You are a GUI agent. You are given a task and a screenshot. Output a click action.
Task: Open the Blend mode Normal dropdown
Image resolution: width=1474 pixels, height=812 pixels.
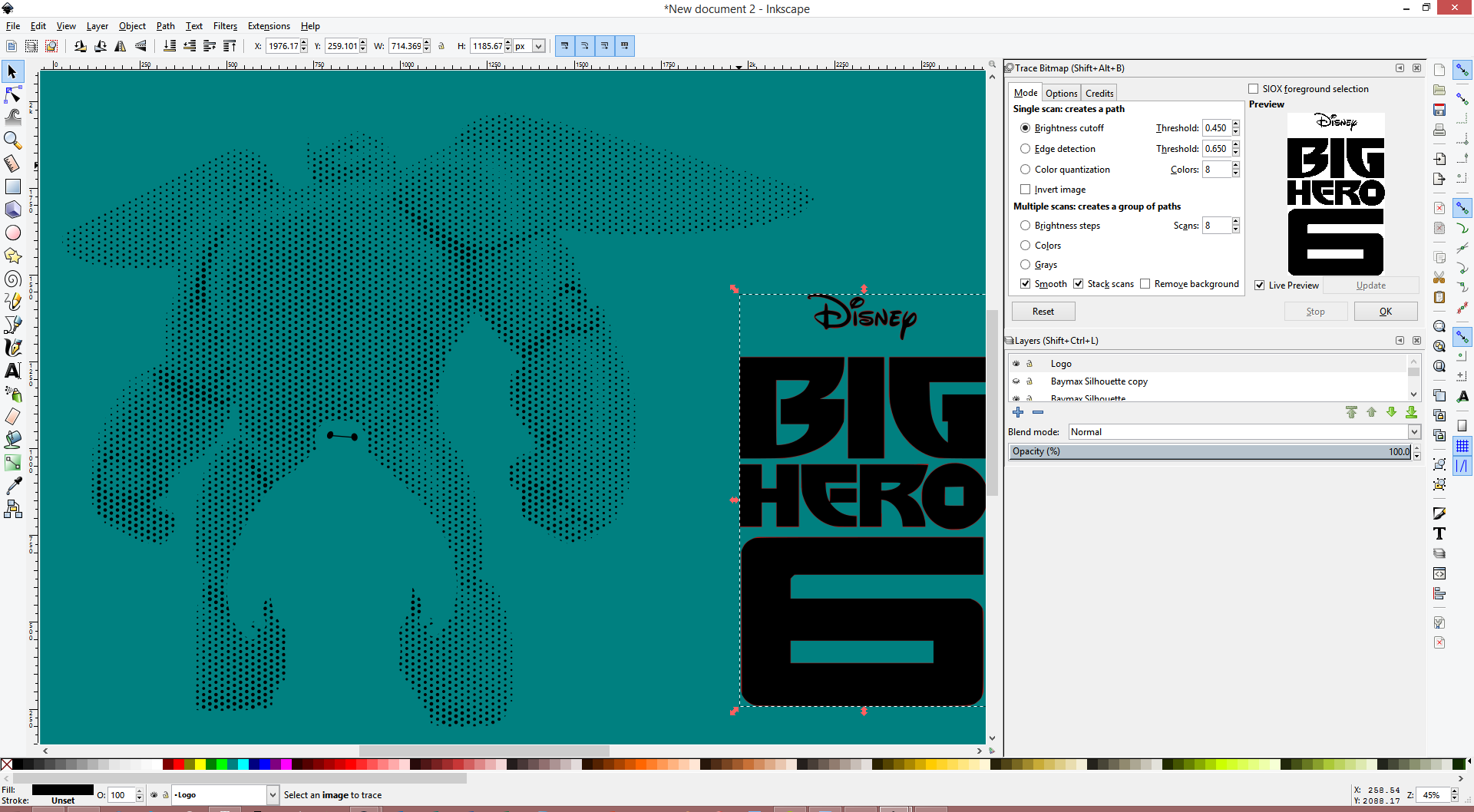1244,432
